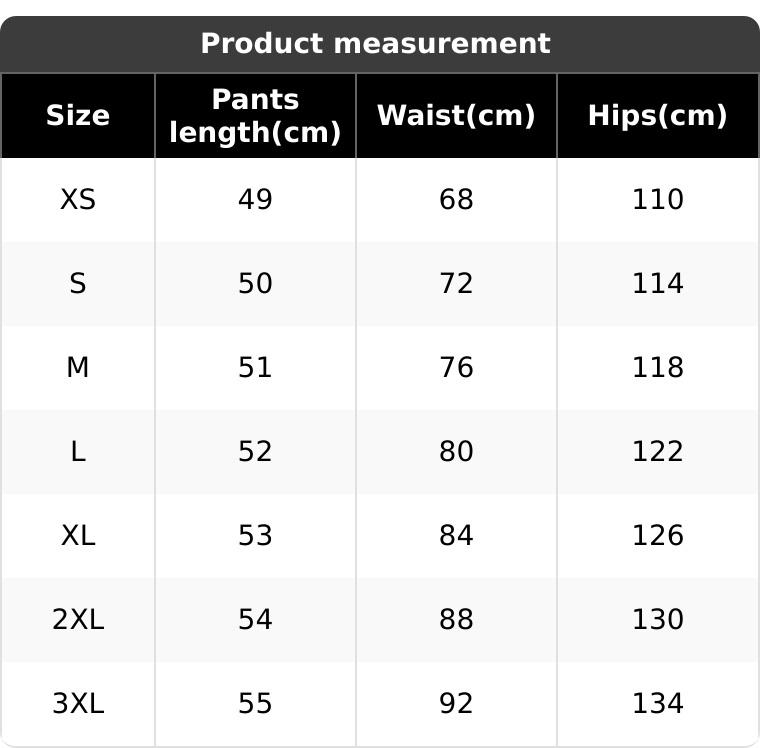Click the 2XL size cell
This screenshot has height=748, width=760.
click(78, 620)
